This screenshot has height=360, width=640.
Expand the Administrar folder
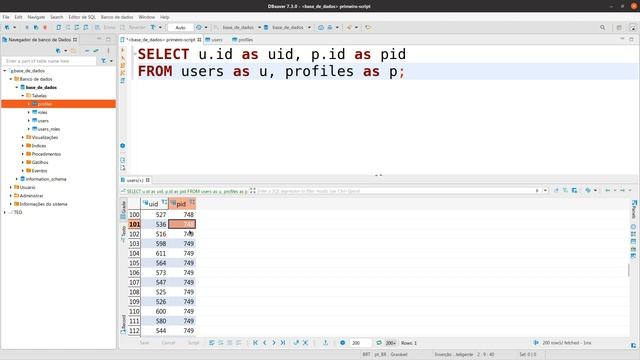coord(11,196)
